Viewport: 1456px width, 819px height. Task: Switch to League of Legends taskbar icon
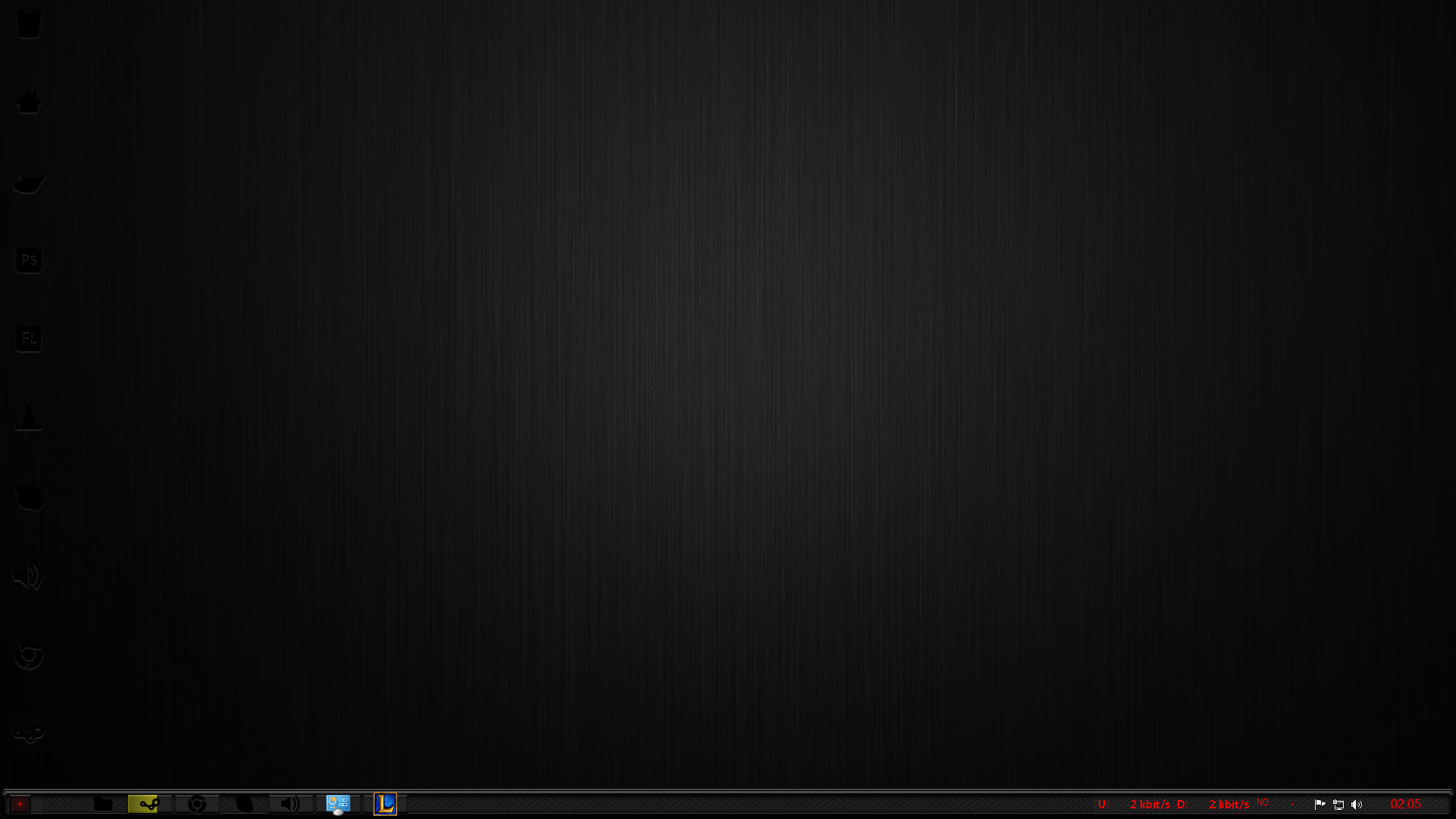click(x=385, y=804)
